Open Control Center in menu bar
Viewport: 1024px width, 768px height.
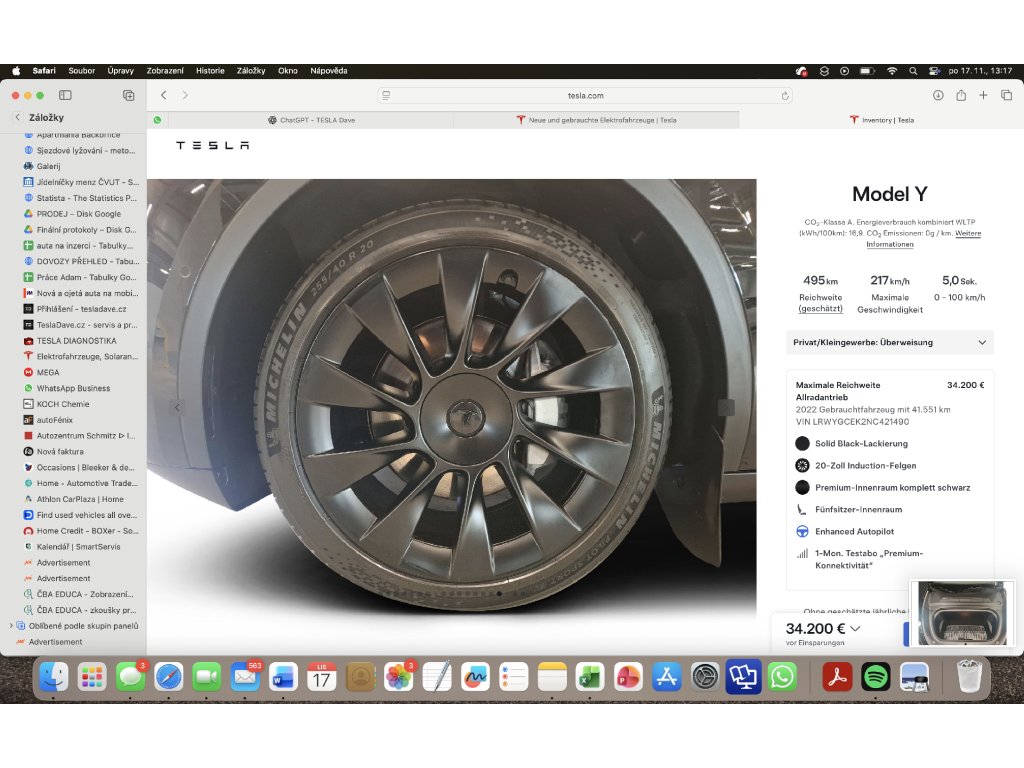935,71
